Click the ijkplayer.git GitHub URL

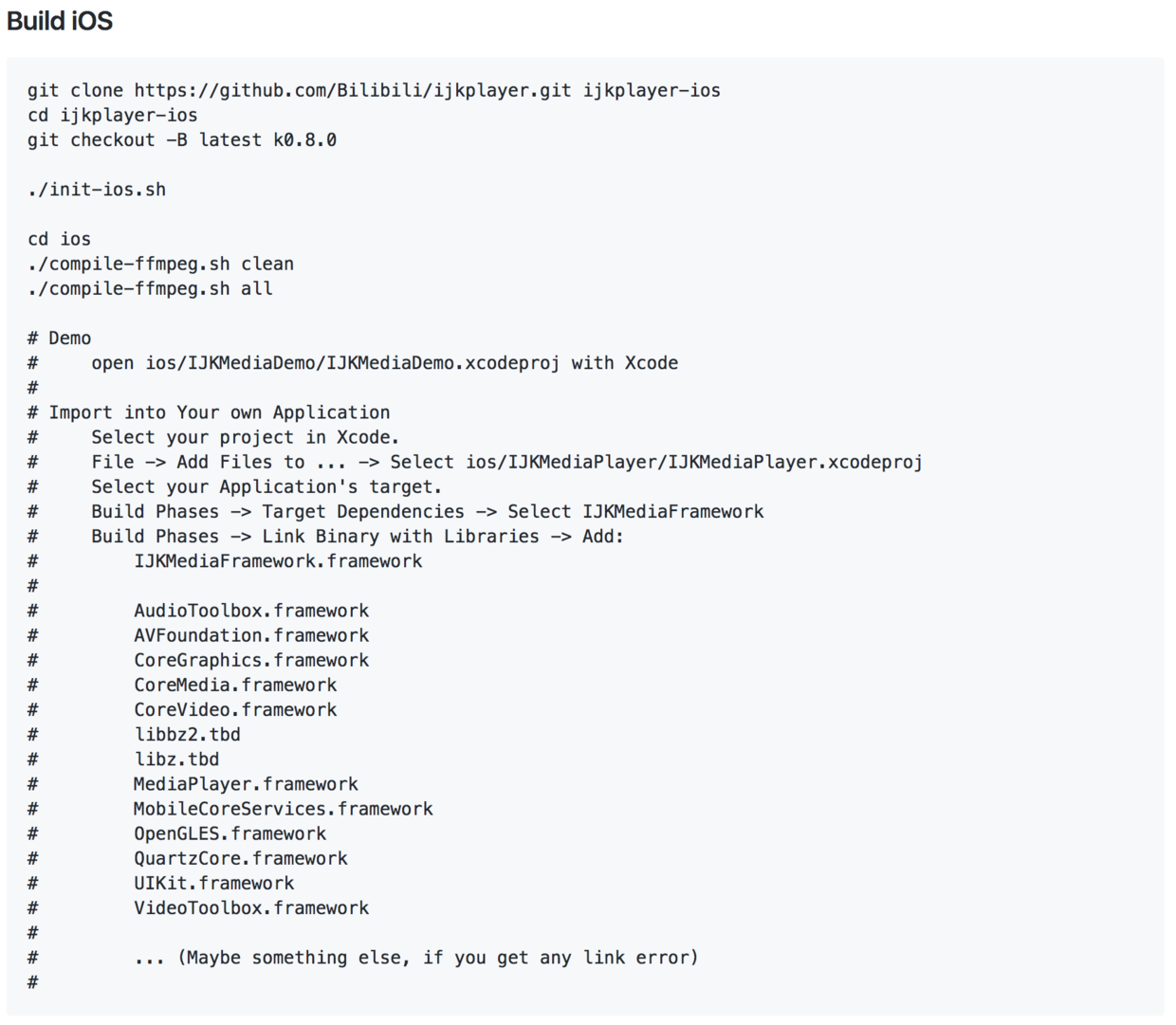pyautogui.click(x=353, y=90)
